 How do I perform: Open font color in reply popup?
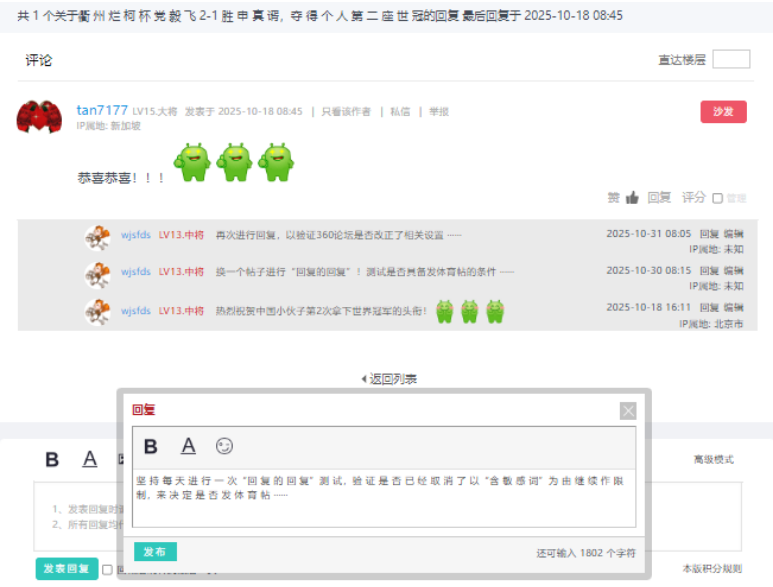[x=188, y=446]
